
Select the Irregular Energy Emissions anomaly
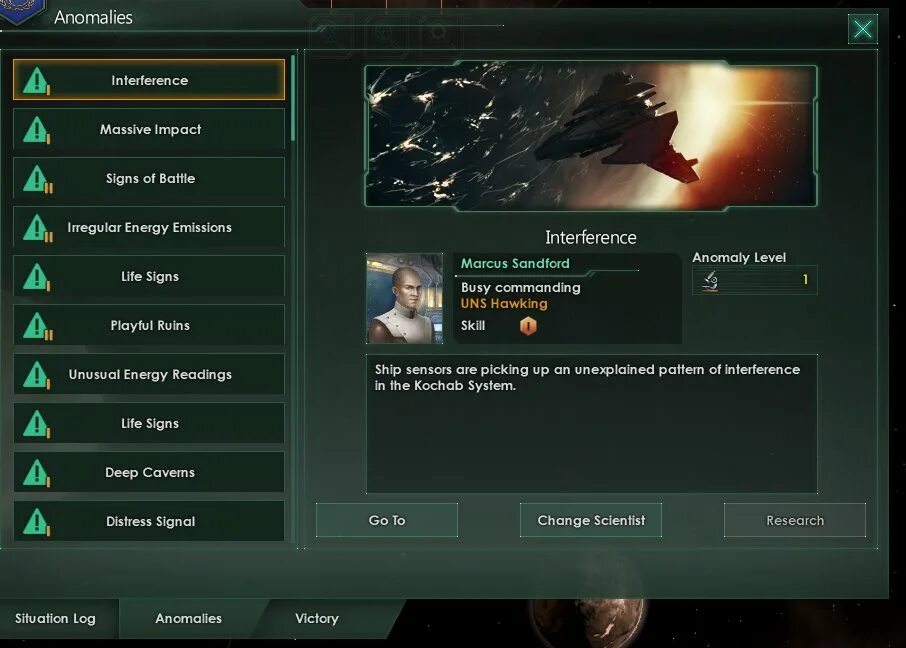[149, 227]
